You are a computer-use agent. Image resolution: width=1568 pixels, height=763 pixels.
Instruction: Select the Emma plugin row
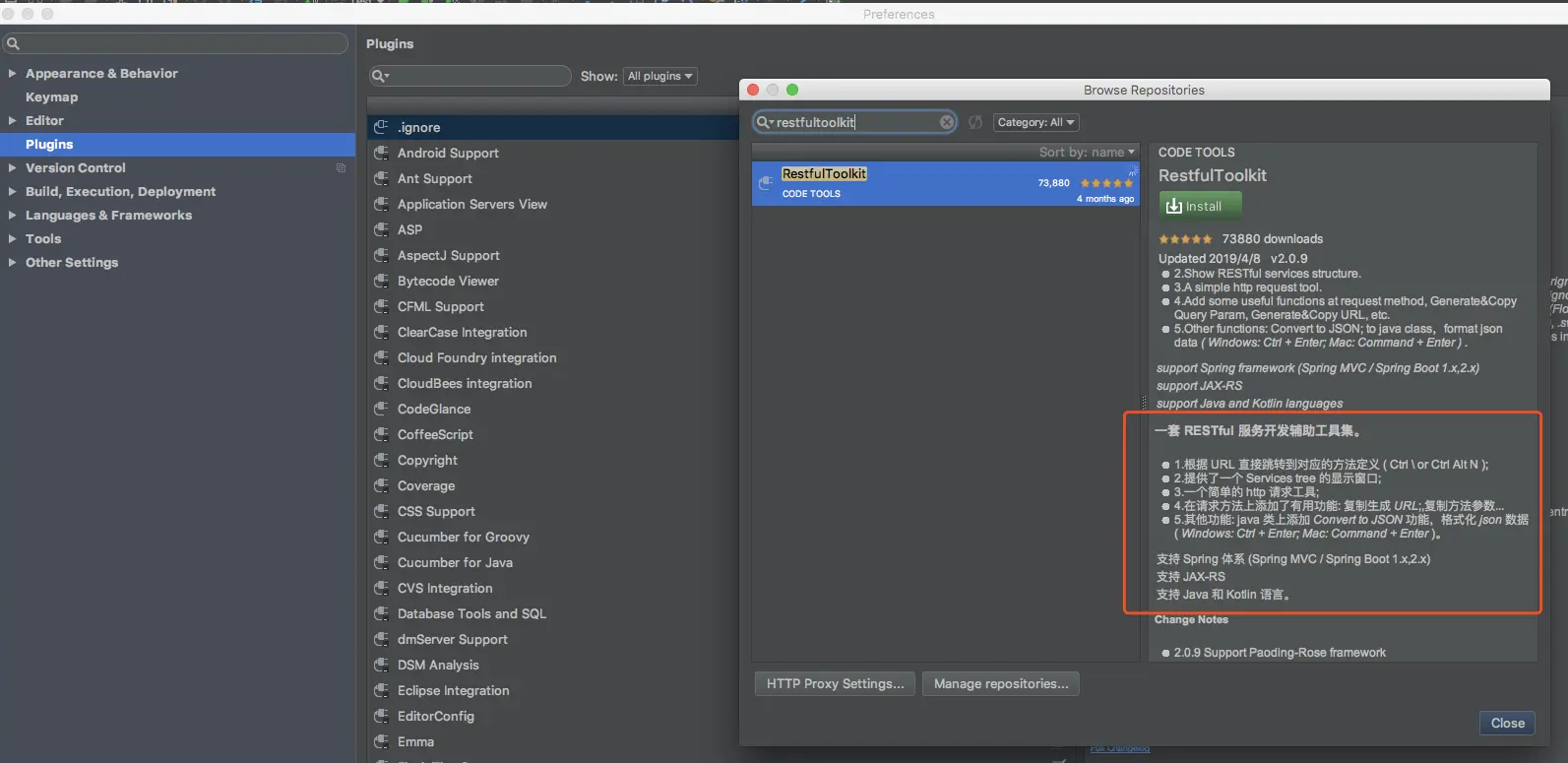[x=554, y=741]
